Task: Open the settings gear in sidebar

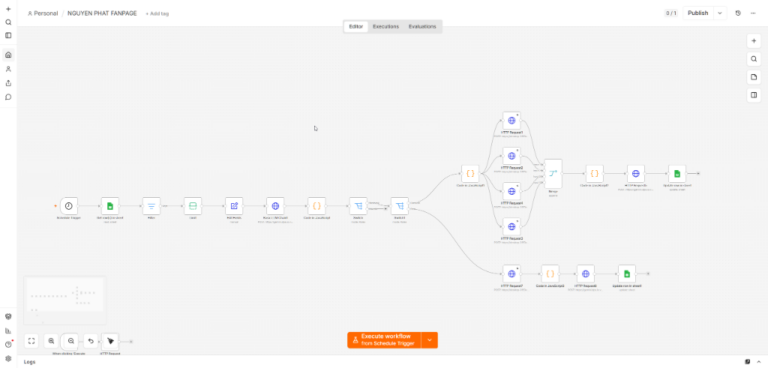Action: coord(8,358)
